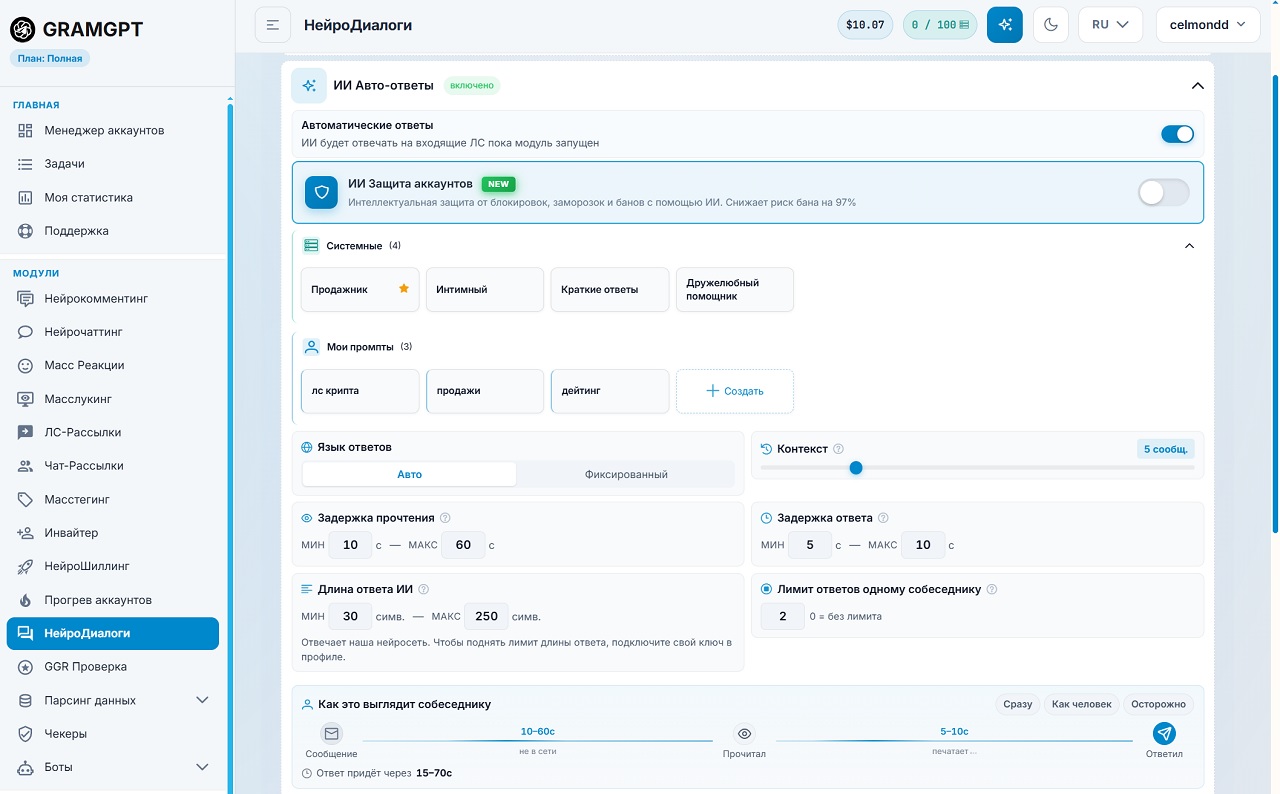Disable the Автоматические ответы switch
1280x794 pixels.
1177,134
